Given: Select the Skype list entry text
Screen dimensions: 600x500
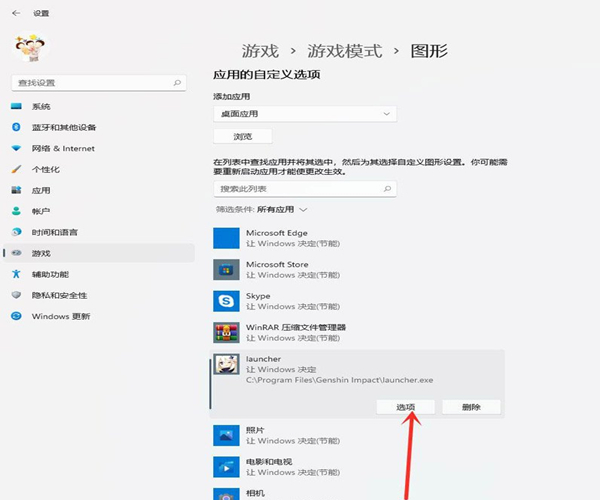Looking at the screenshot, I should [x=258, y=296].
